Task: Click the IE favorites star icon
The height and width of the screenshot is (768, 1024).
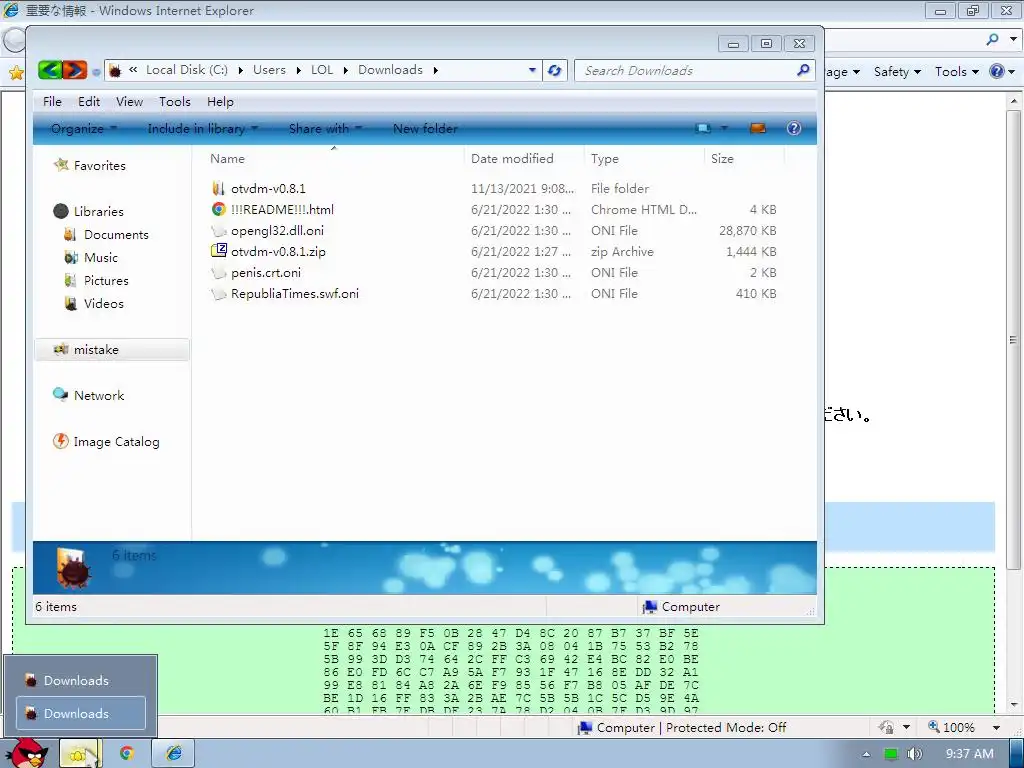Action: [x=16, y=72]
